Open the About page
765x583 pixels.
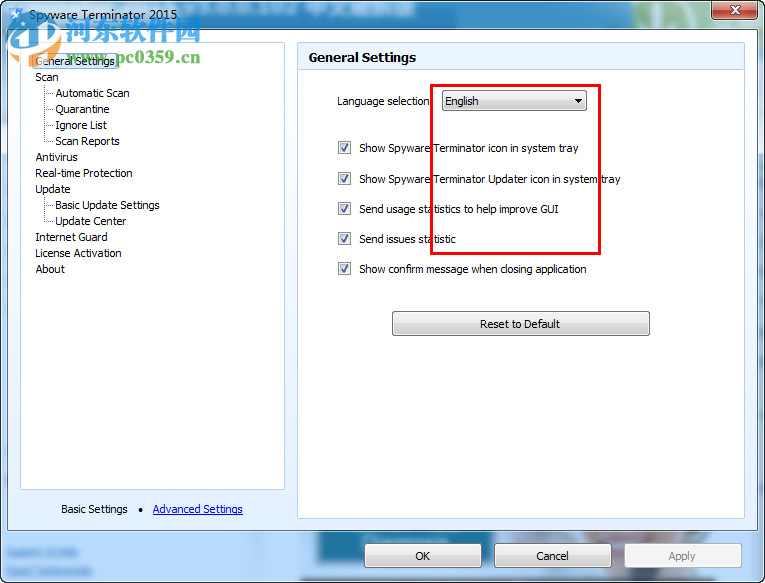click(x=50, y=269)
